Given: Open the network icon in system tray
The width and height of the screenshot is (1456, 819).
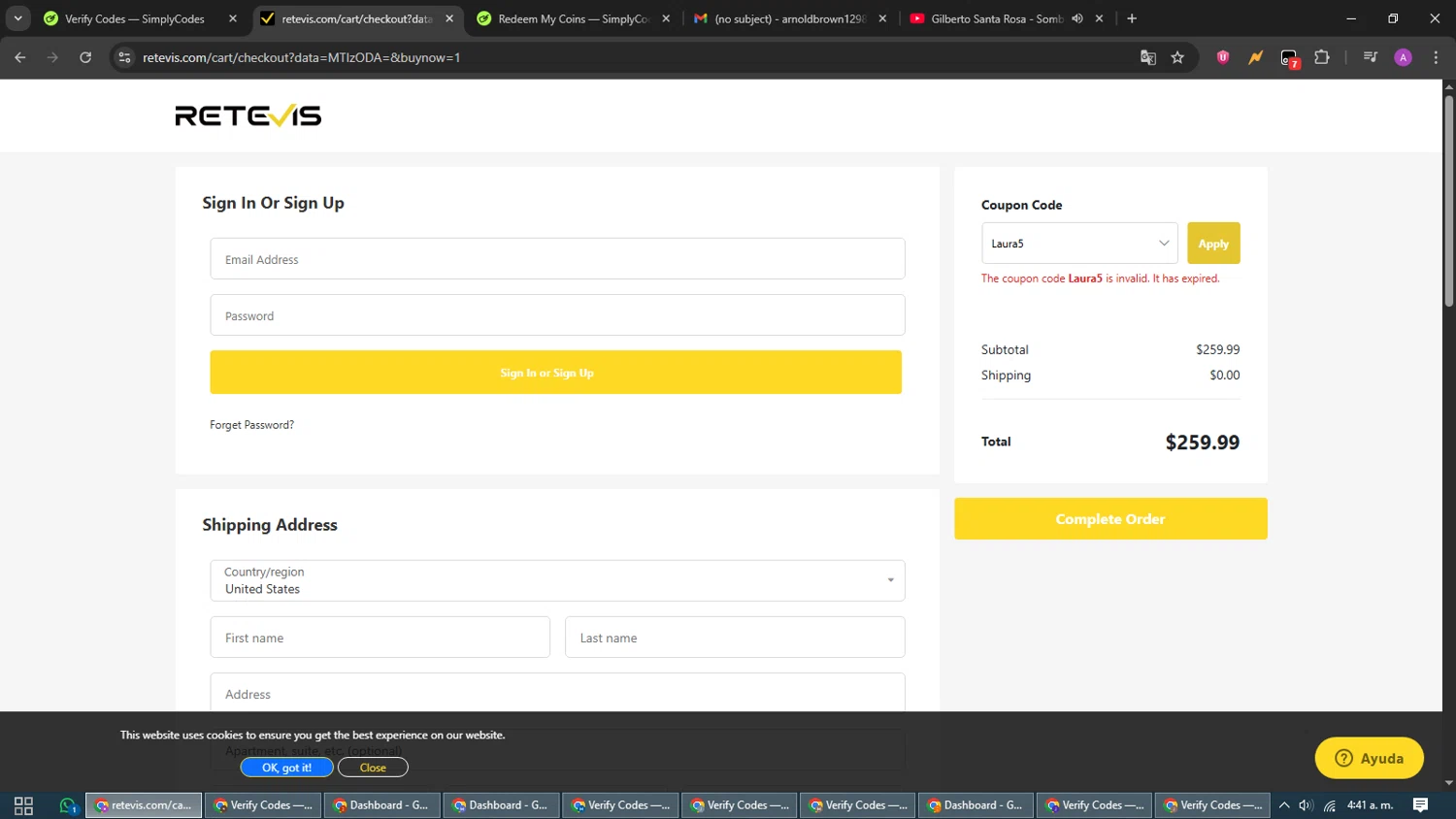Looking at the screenshot, I should click(1330, 805).
